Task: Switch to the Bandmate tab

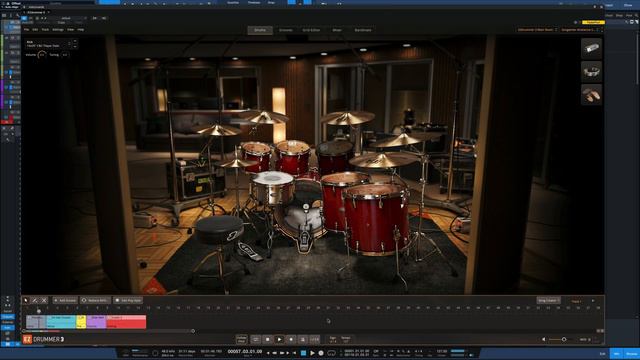Action: (x=363, y=30)
